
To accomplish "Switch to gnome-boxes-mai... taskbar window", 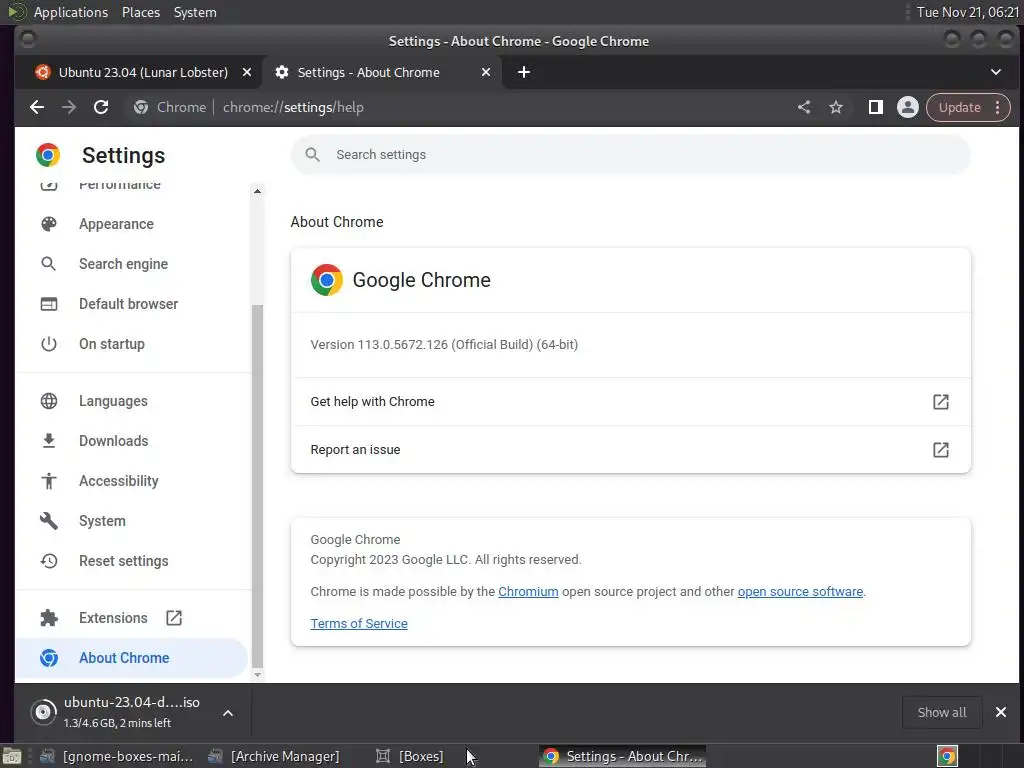I will click(116, 756).
